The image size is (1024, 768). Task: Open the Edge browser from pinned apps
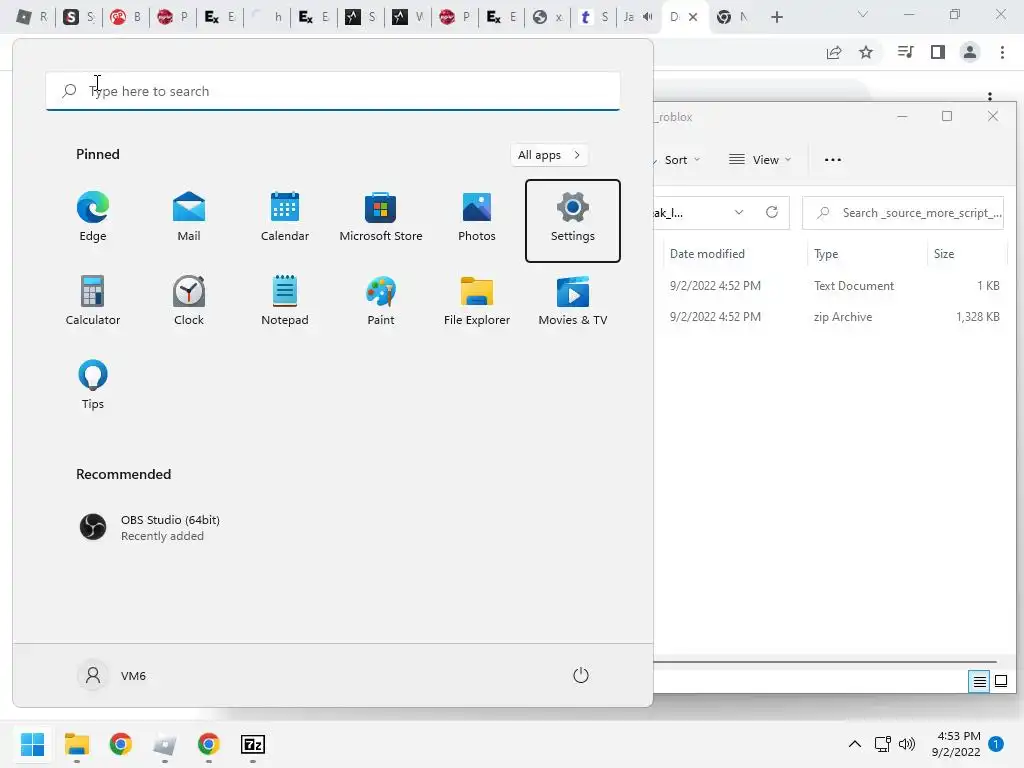tap(93, 217)
